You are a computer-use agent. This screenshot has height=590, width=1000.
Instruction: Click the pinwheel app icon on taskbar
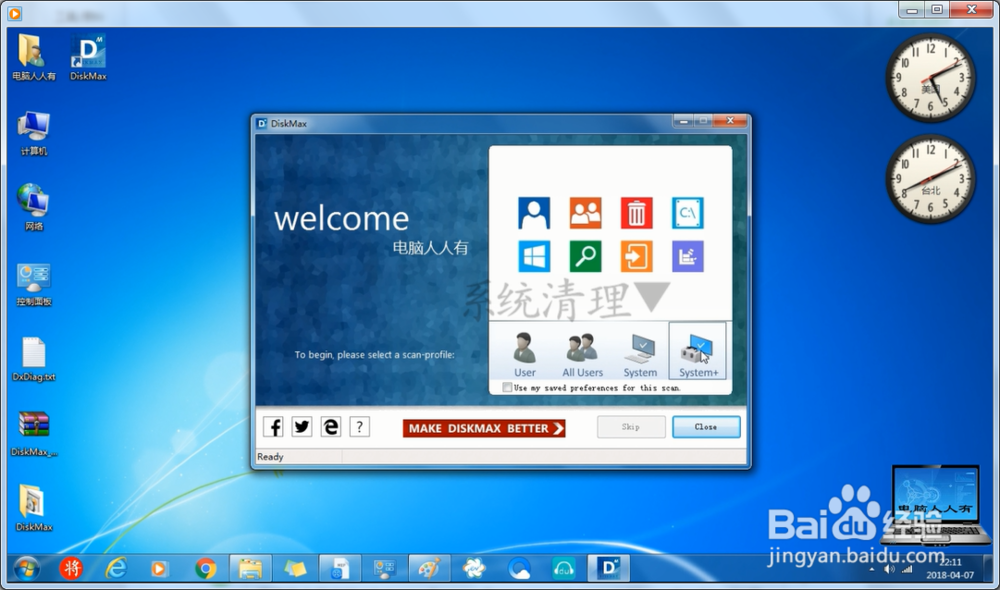click(474, 568)
